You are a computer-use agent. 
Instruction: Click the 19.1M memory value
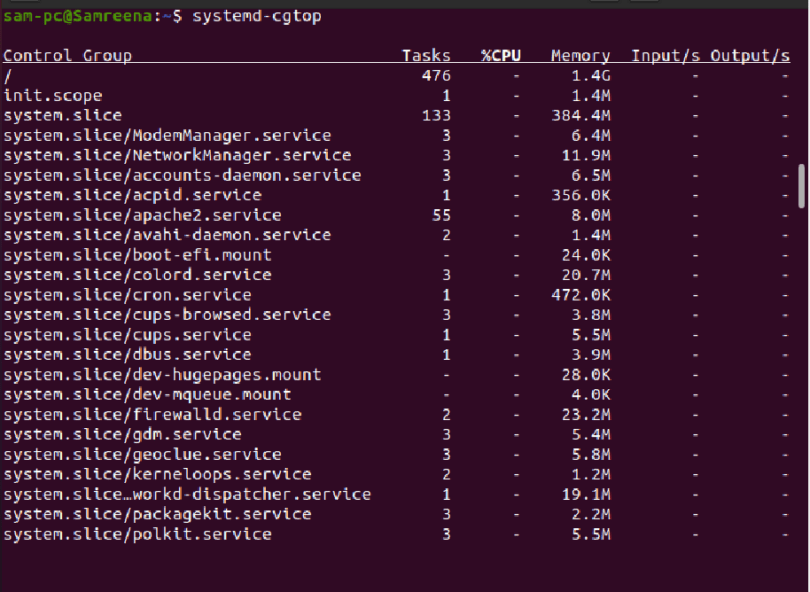coord(586,494)
